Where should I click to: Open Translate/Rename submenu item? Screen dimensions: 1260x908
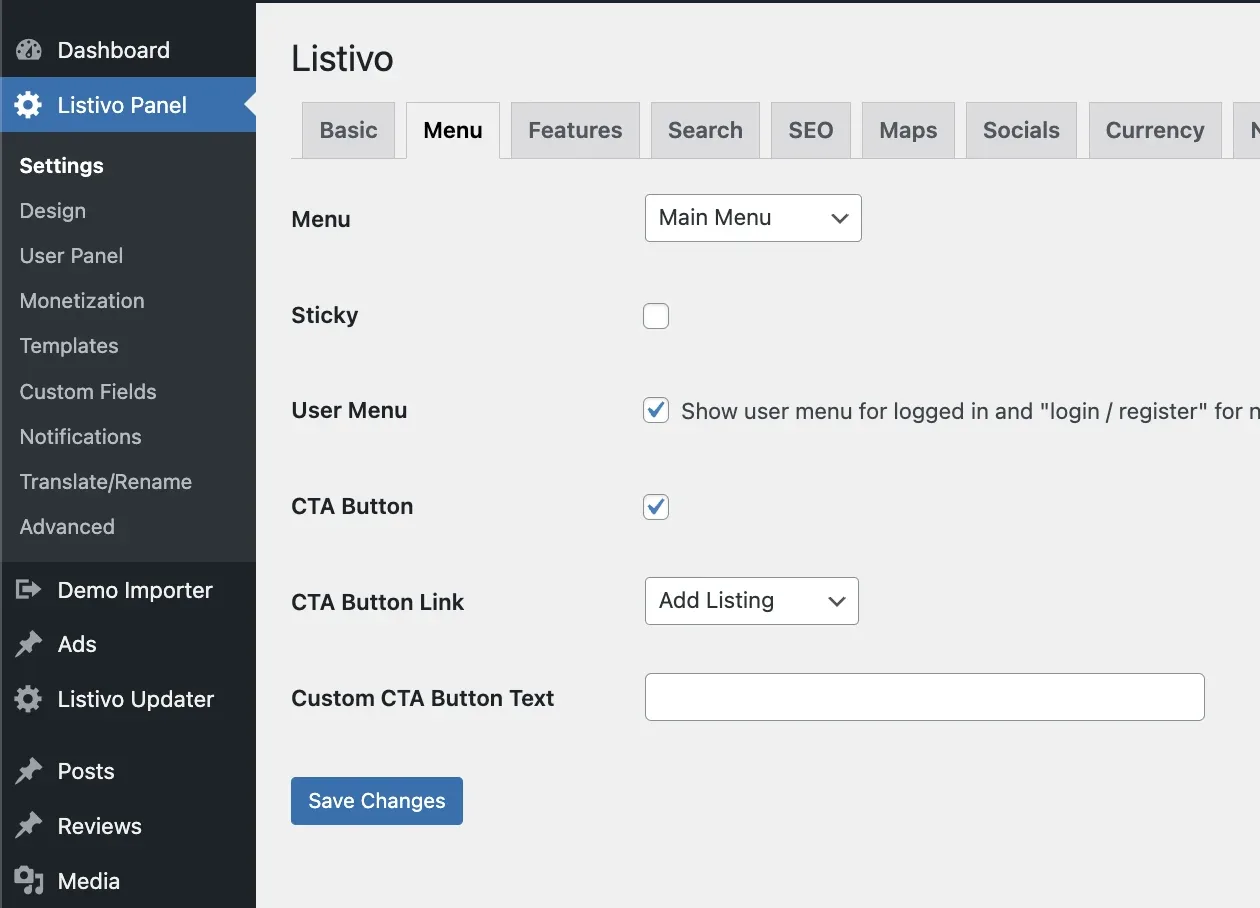pos(106,482)
